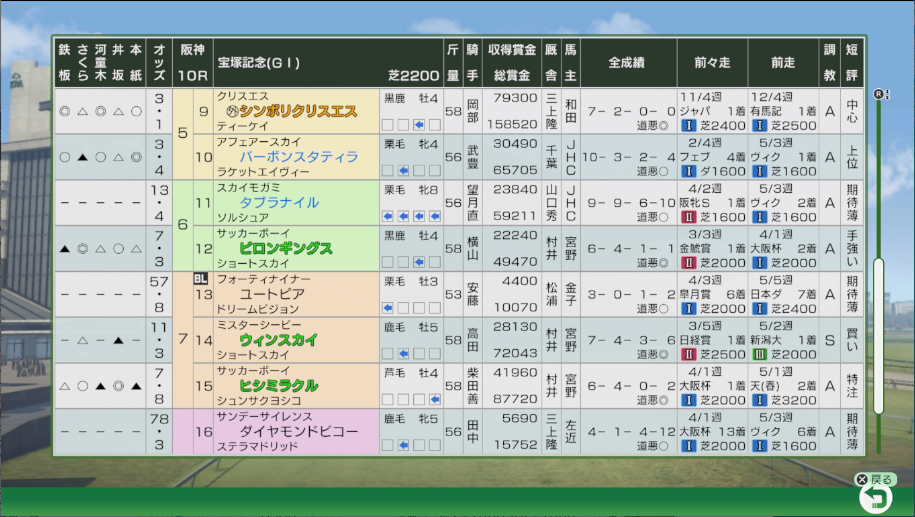This screenshot has width=915, height=517.
Task: Click the Grade II icon under 阪牝S
Action: tap(688, 217)
